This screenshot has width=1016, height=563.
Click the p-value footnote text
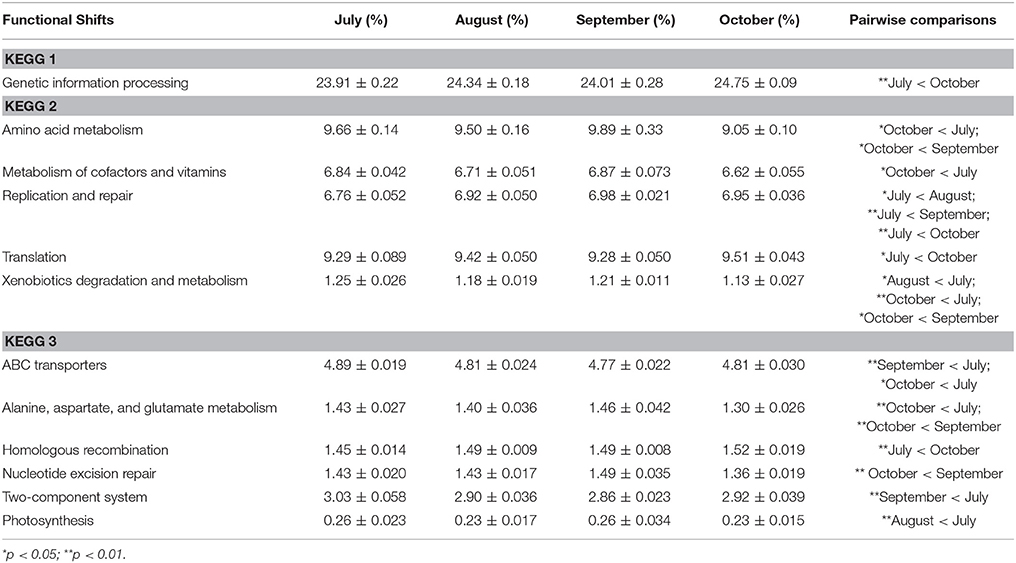point(64,554)
